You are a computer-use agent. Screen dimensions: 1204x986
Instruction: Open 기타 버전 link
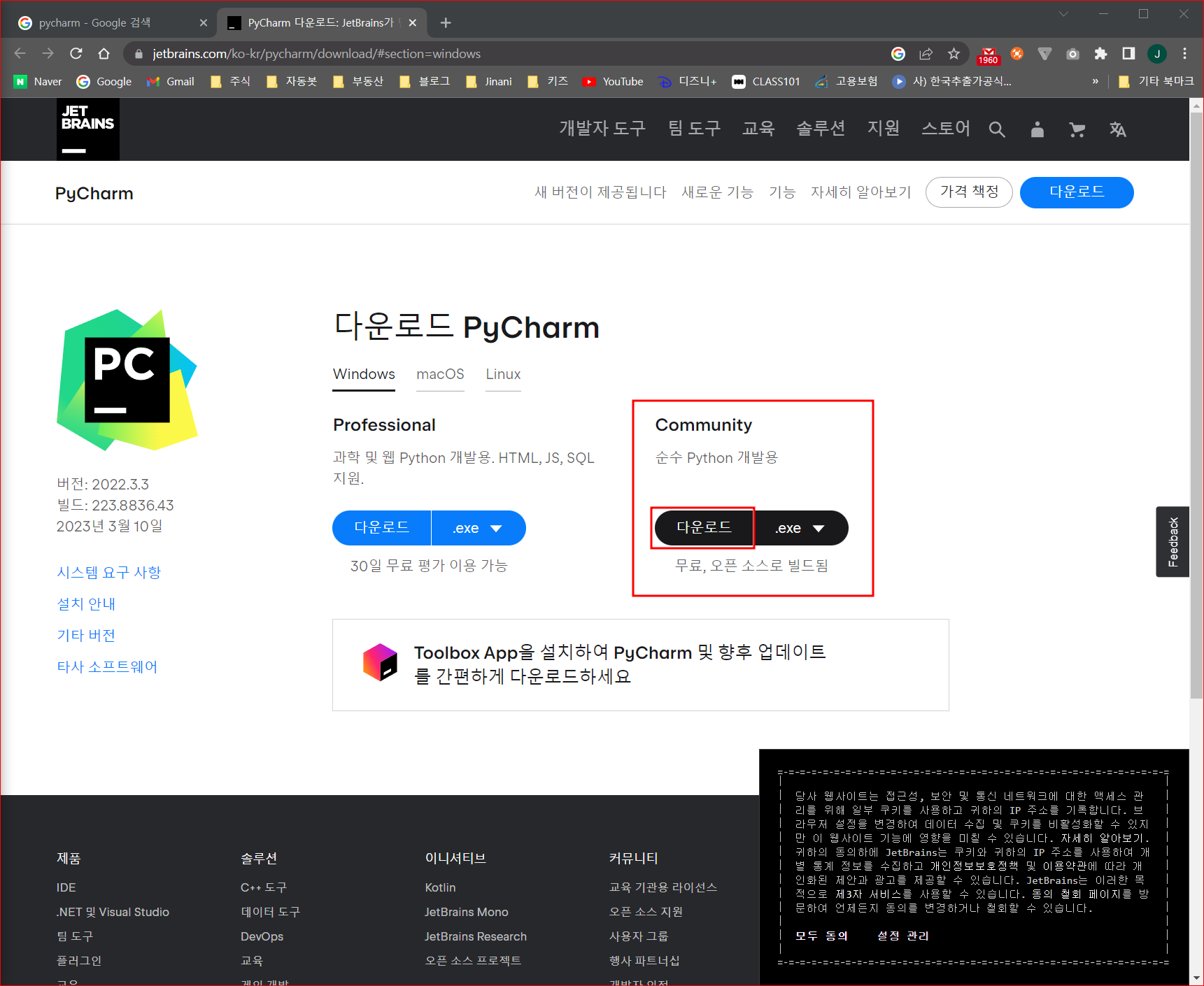(x=86, y=636)
